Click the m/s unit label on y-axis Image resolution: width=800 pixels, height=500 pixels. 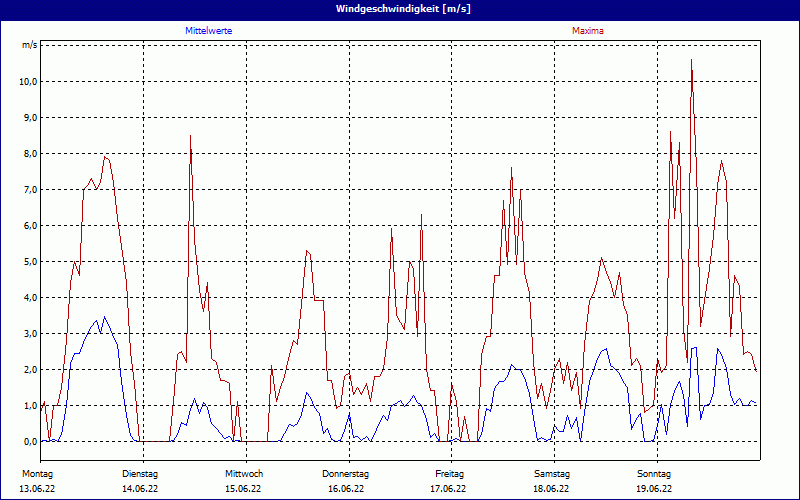(x=30, y=46)
